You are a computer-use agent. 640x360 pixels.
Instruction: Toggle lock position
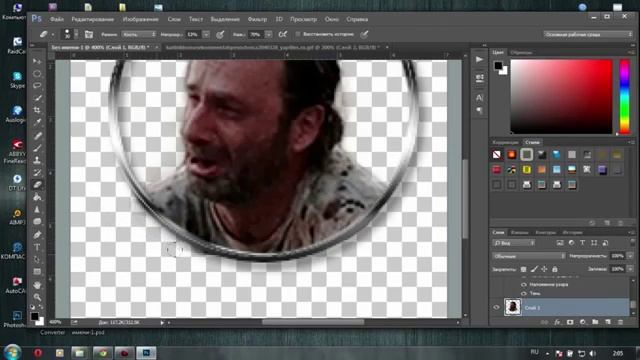[x=544, y=269]
